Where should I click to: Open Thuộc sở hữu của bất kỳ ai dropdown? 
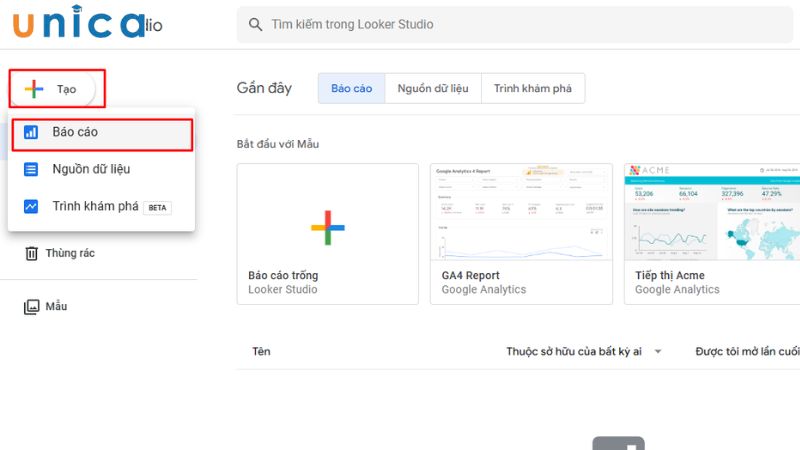point(584,352)
